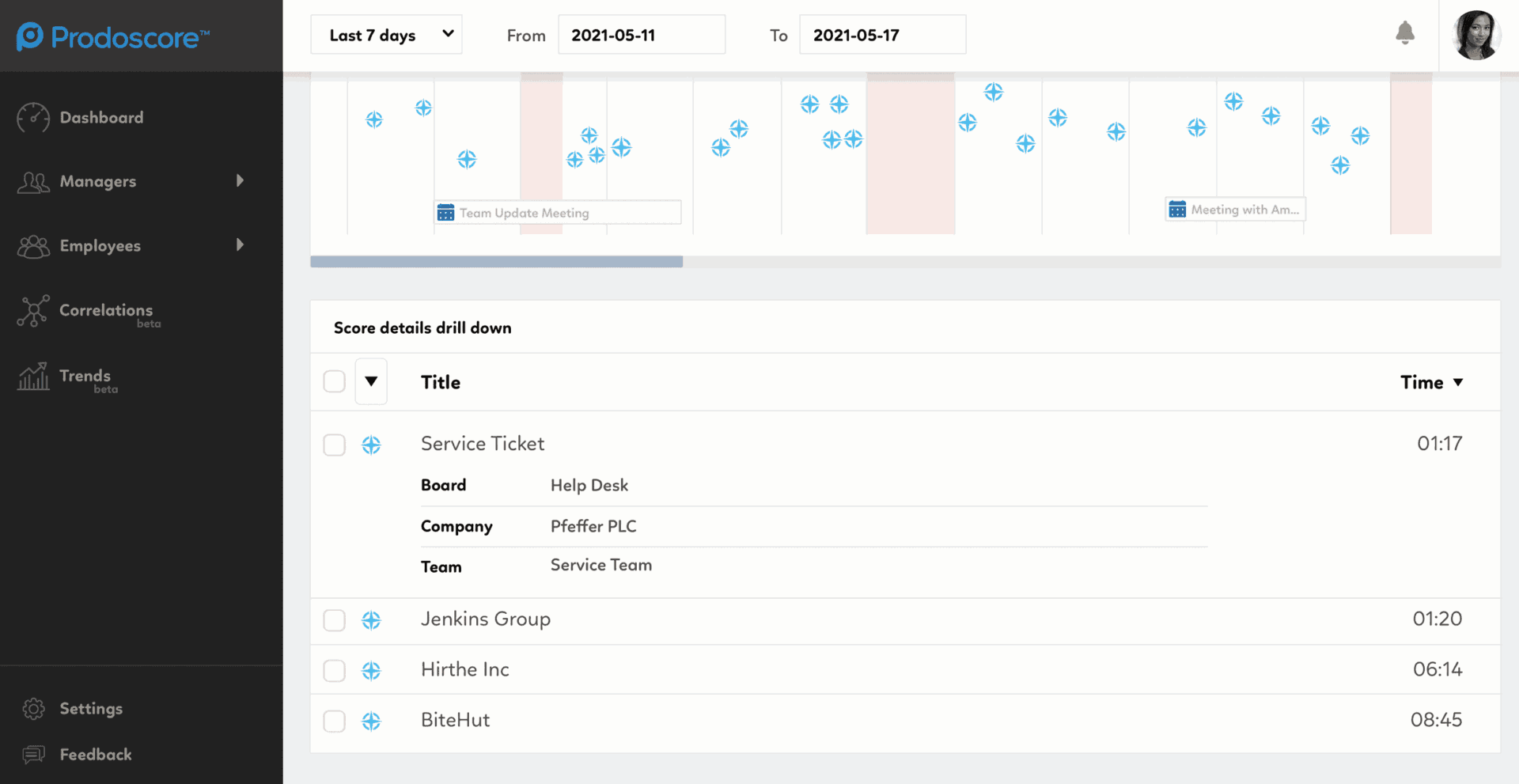Click the Managers people icon
Screen dimensions: 1519x784
33,182
